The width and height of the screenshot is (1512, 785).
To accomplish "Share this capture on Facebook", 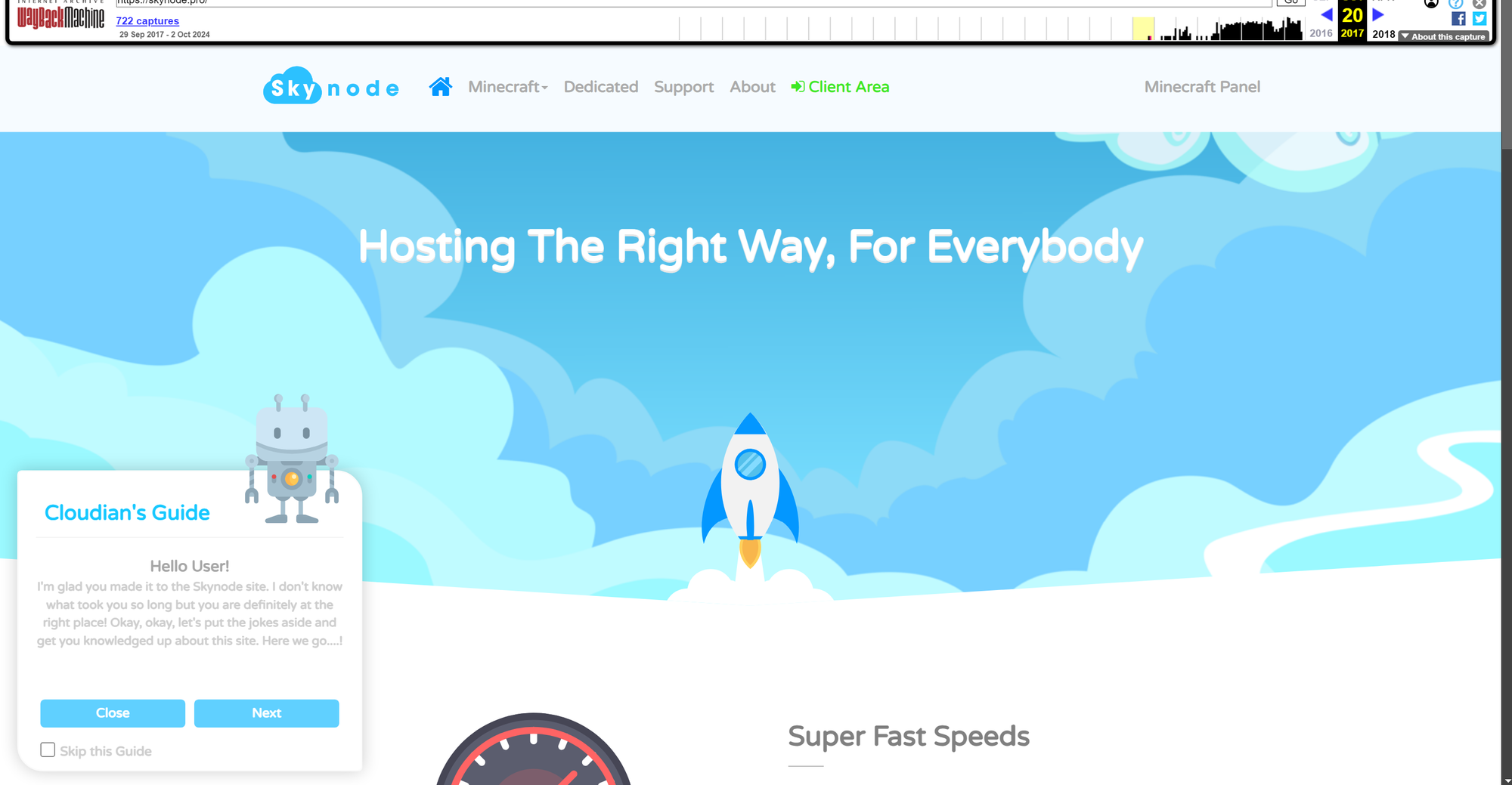I will (1458, 19).
